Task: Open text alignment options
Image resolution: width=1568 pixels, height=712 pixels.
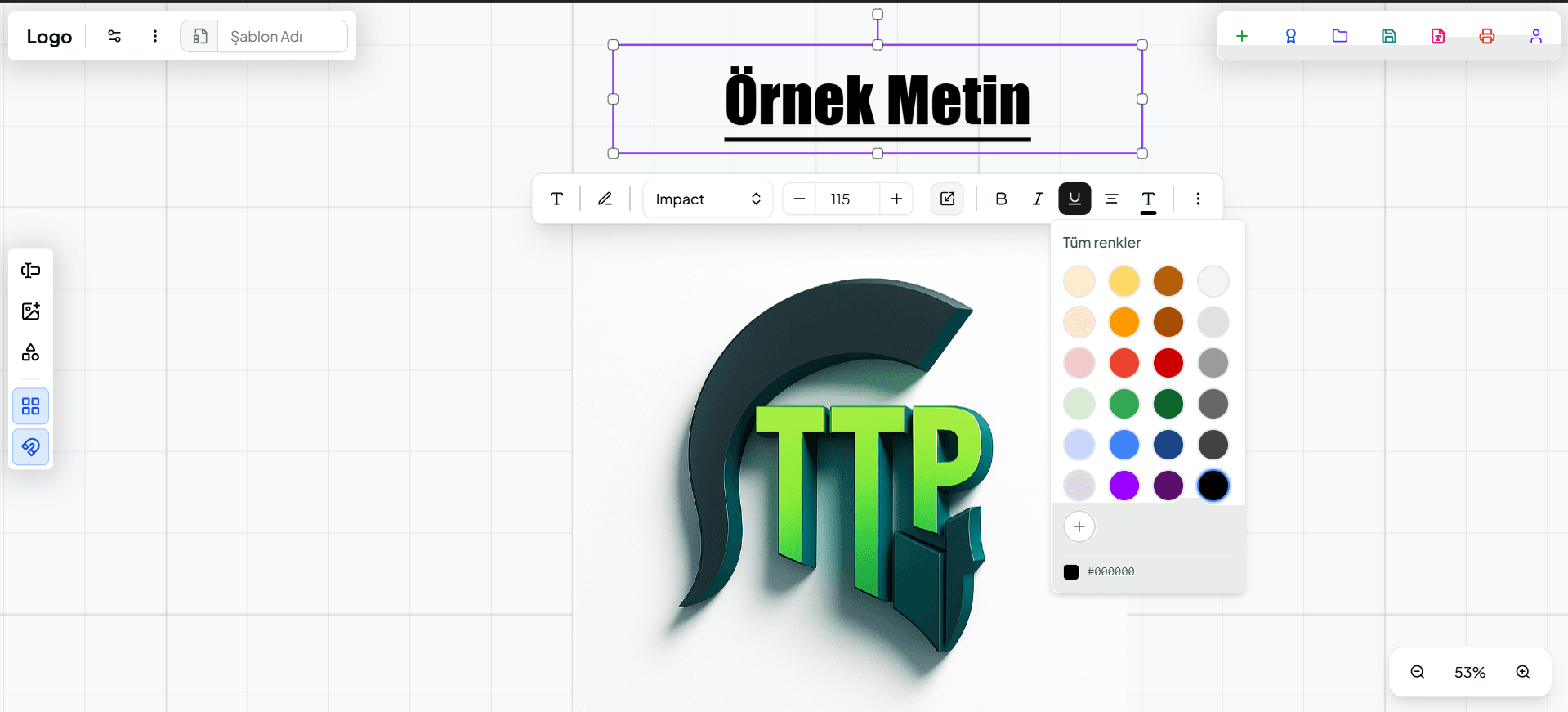Action: click(x=1111, y=199)
